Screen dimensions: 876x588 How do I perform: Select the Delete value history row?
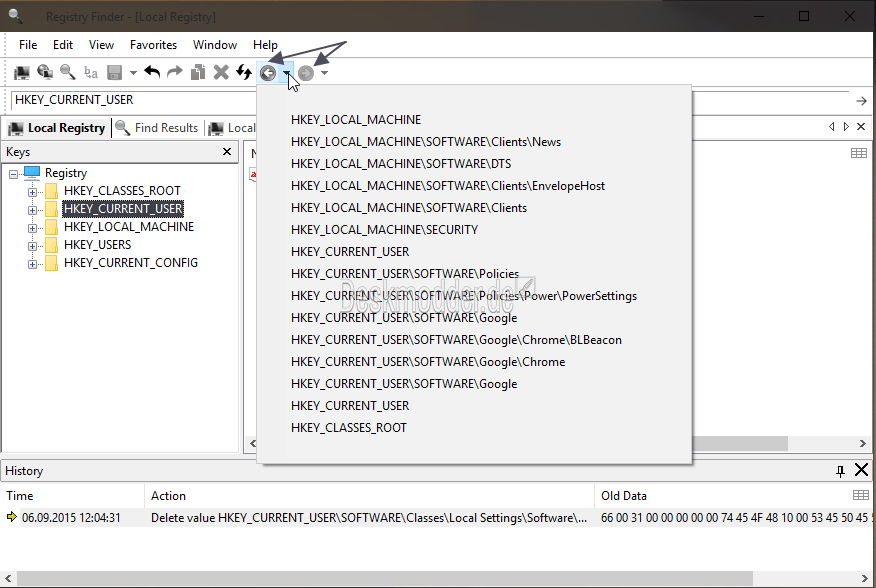(438, 518)
